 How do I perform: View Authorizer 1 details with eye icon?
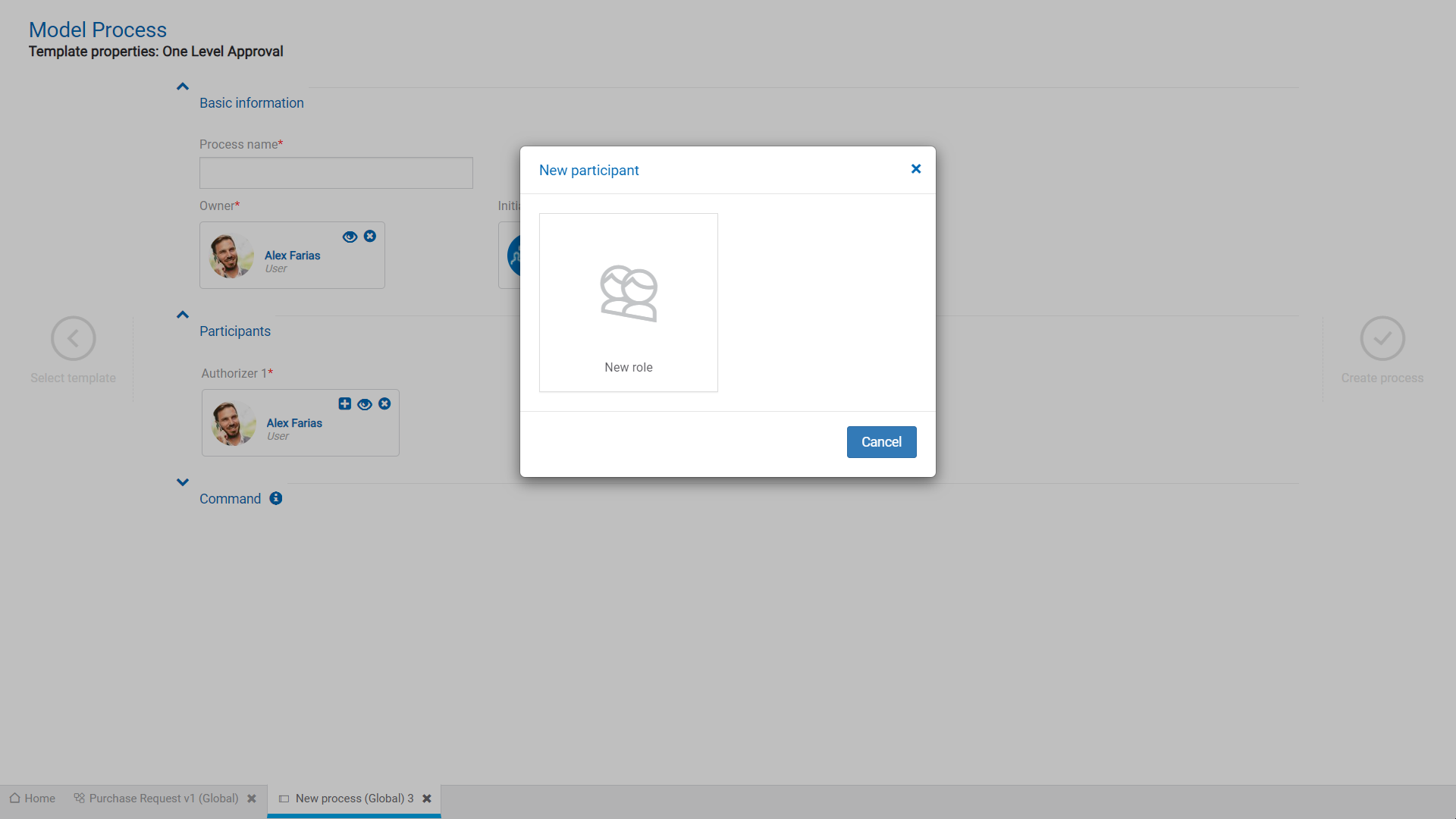(365, 404)
